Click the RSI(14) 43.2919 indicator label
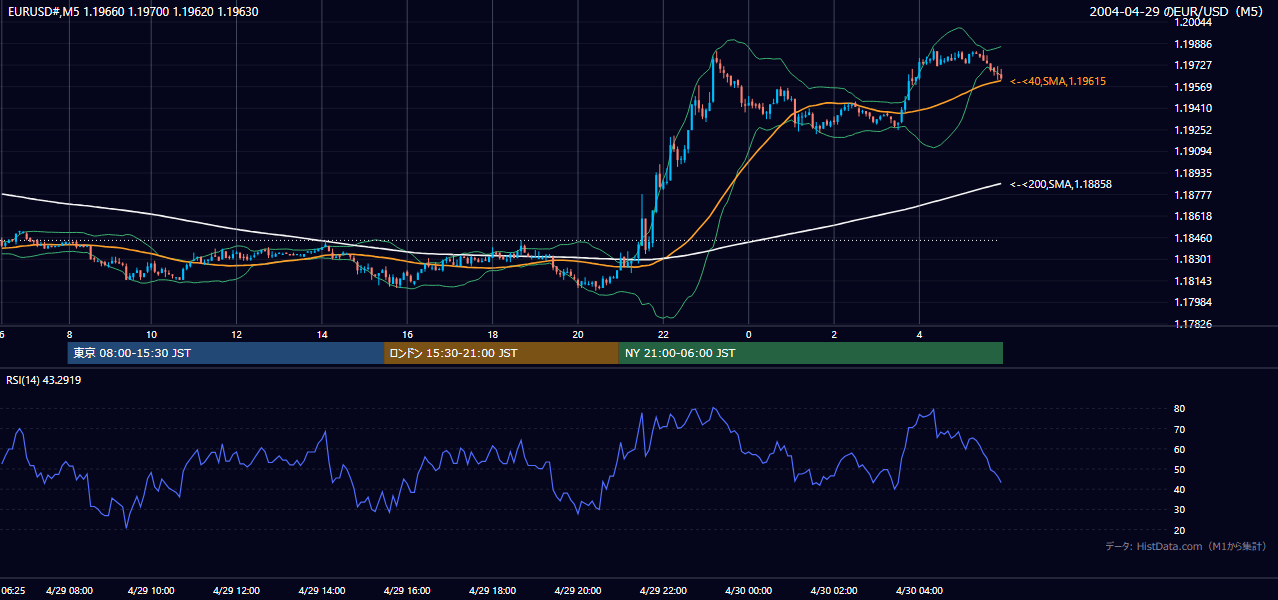Viewport: 1278px width, 600px height. point(44,380)
